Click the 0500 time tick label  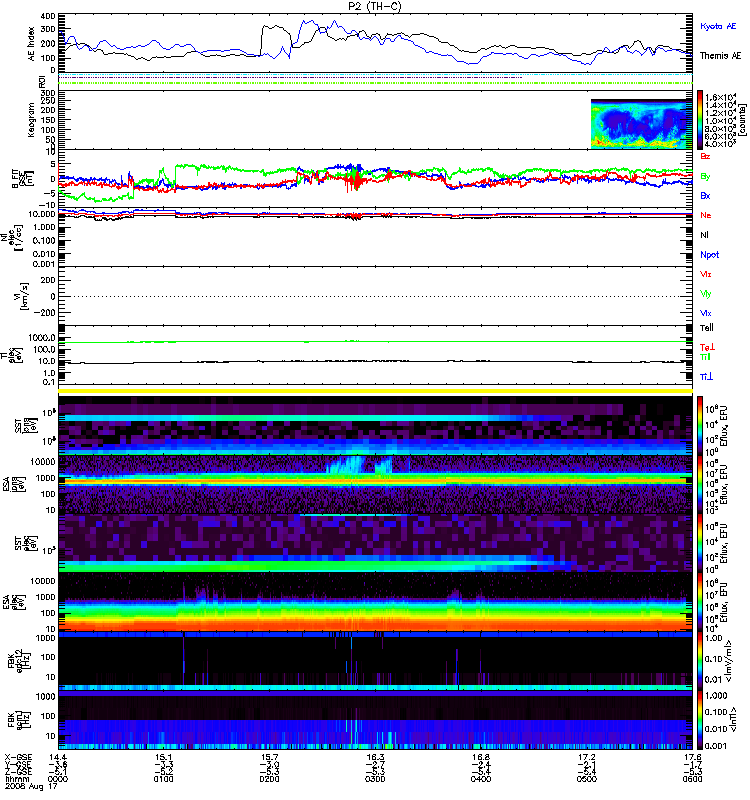pos(587,779)
